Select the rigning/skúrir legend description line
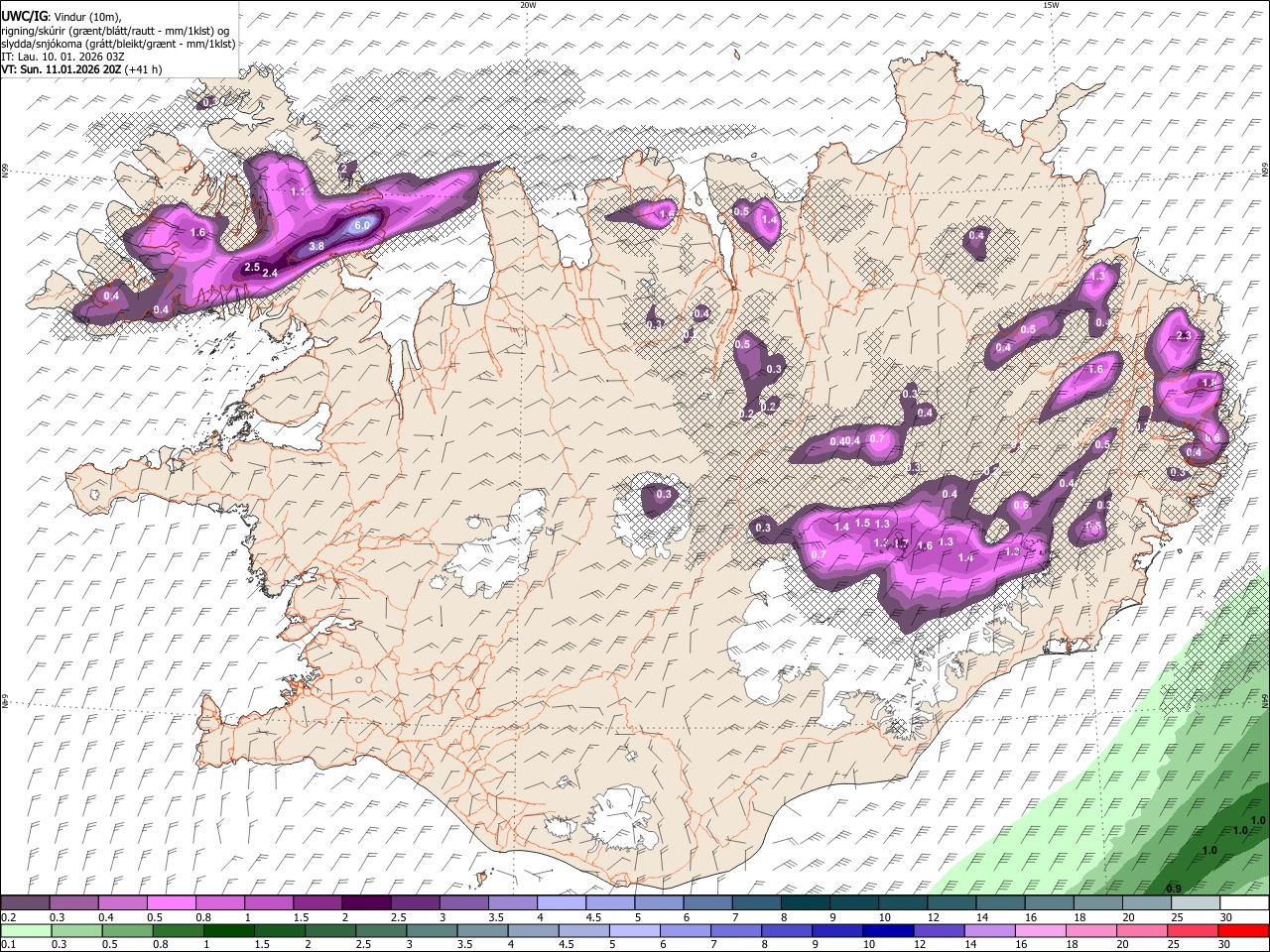 click(115, 31)
